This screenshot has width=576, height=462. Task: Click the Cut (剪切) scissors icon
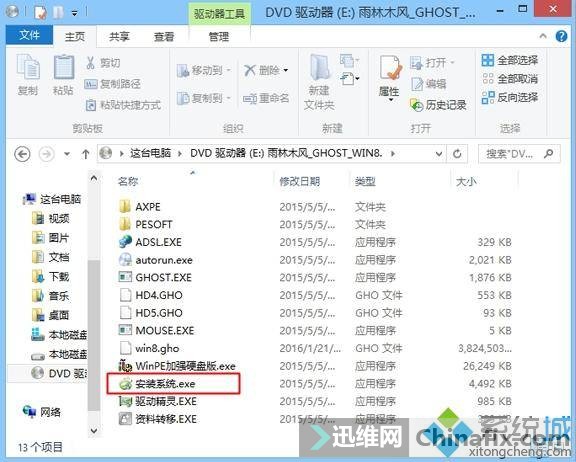click(x=90, y=63)
